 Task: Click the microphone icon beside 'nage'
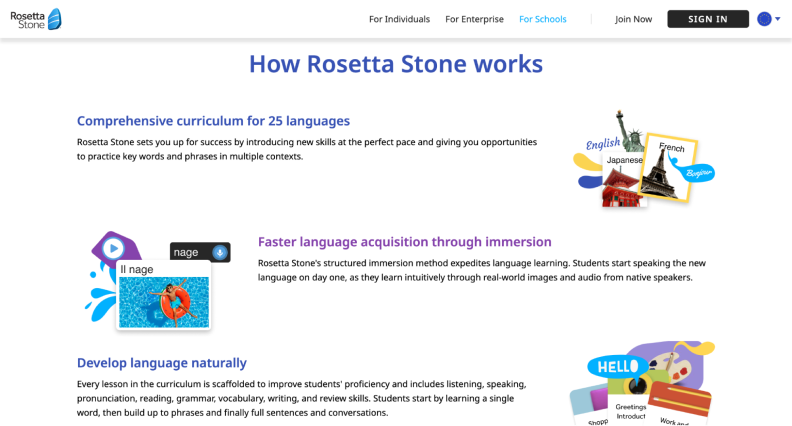click(220, 252)
